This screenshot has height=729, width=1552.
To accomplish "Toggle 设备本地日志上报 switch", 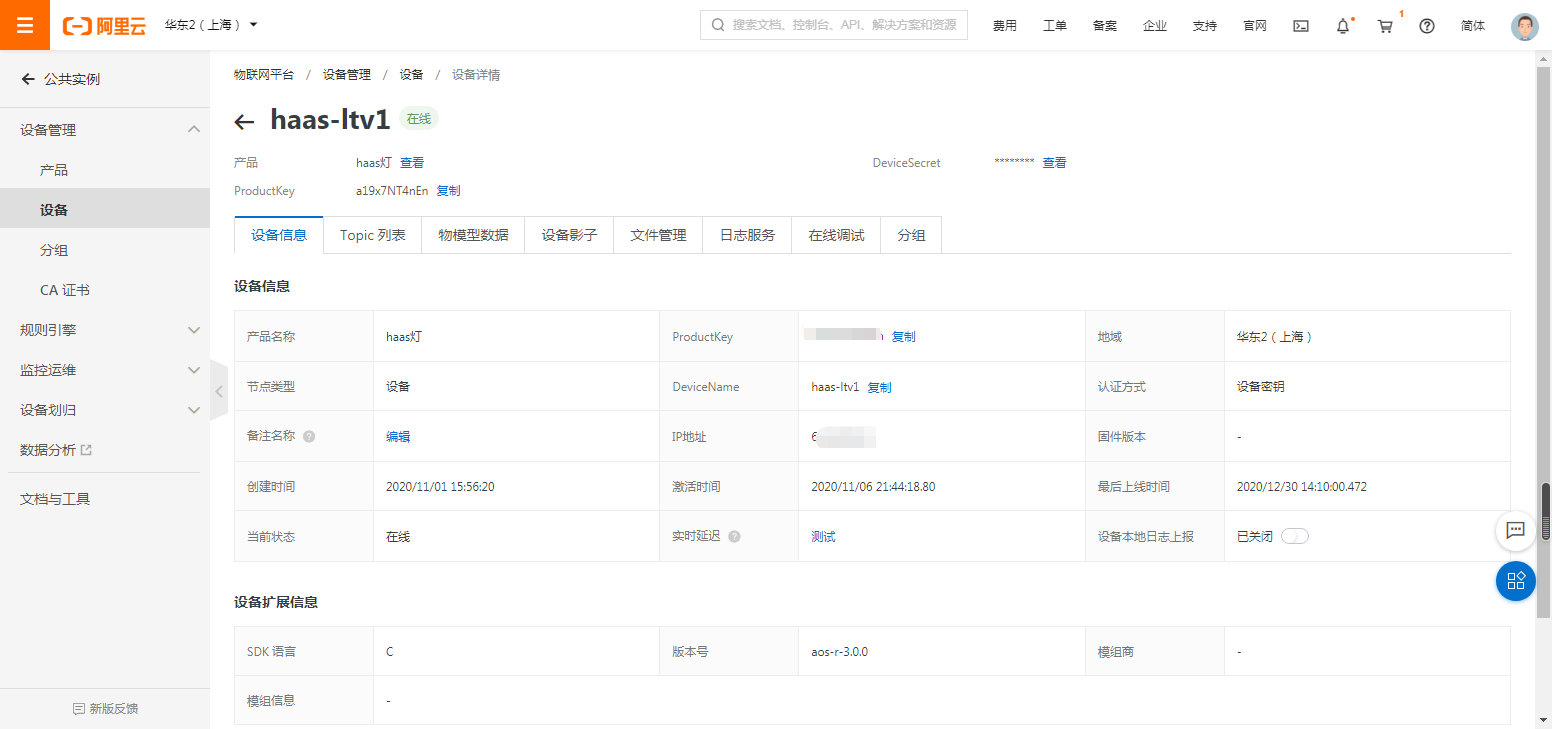I will [1295, 536].
